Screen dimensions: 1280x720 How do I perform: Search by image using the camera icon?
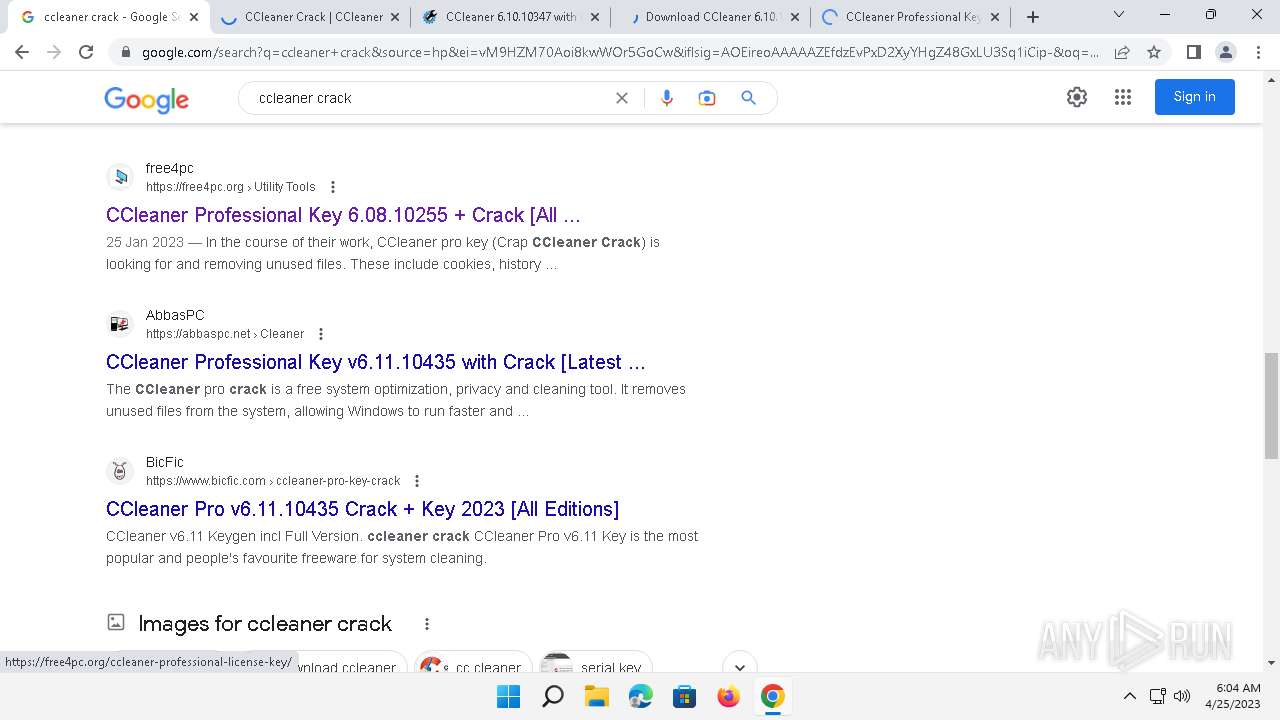pos(707,98)
